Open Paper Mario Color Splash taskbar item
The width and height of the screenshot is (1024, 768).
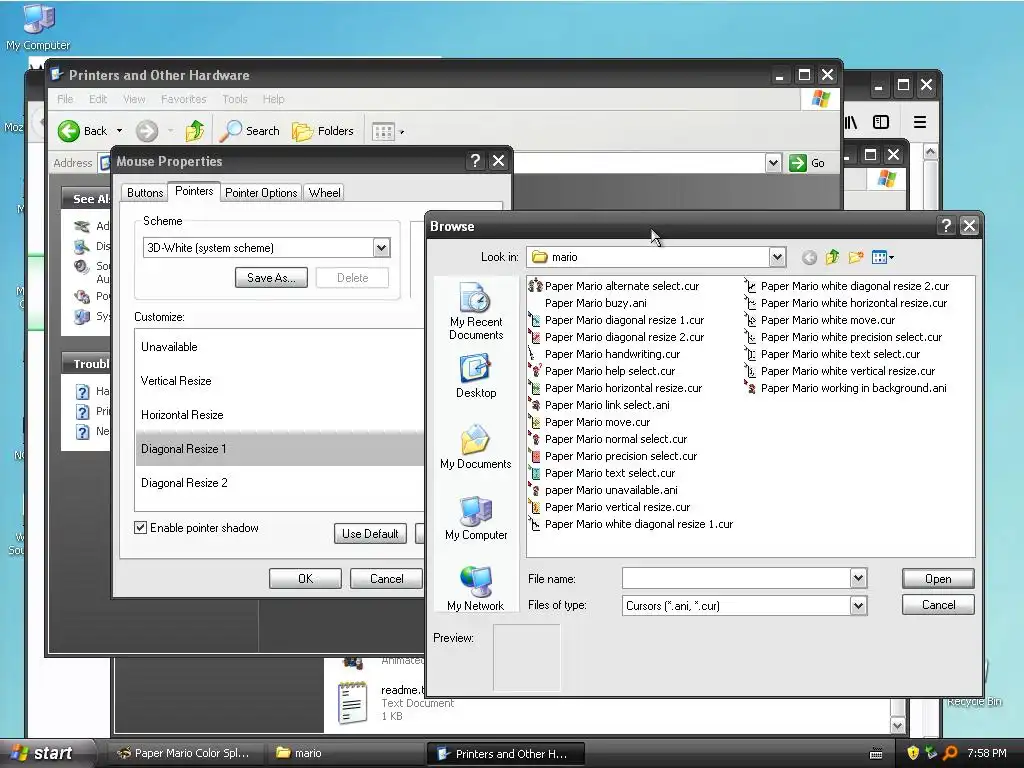click(x=186, y=753)
